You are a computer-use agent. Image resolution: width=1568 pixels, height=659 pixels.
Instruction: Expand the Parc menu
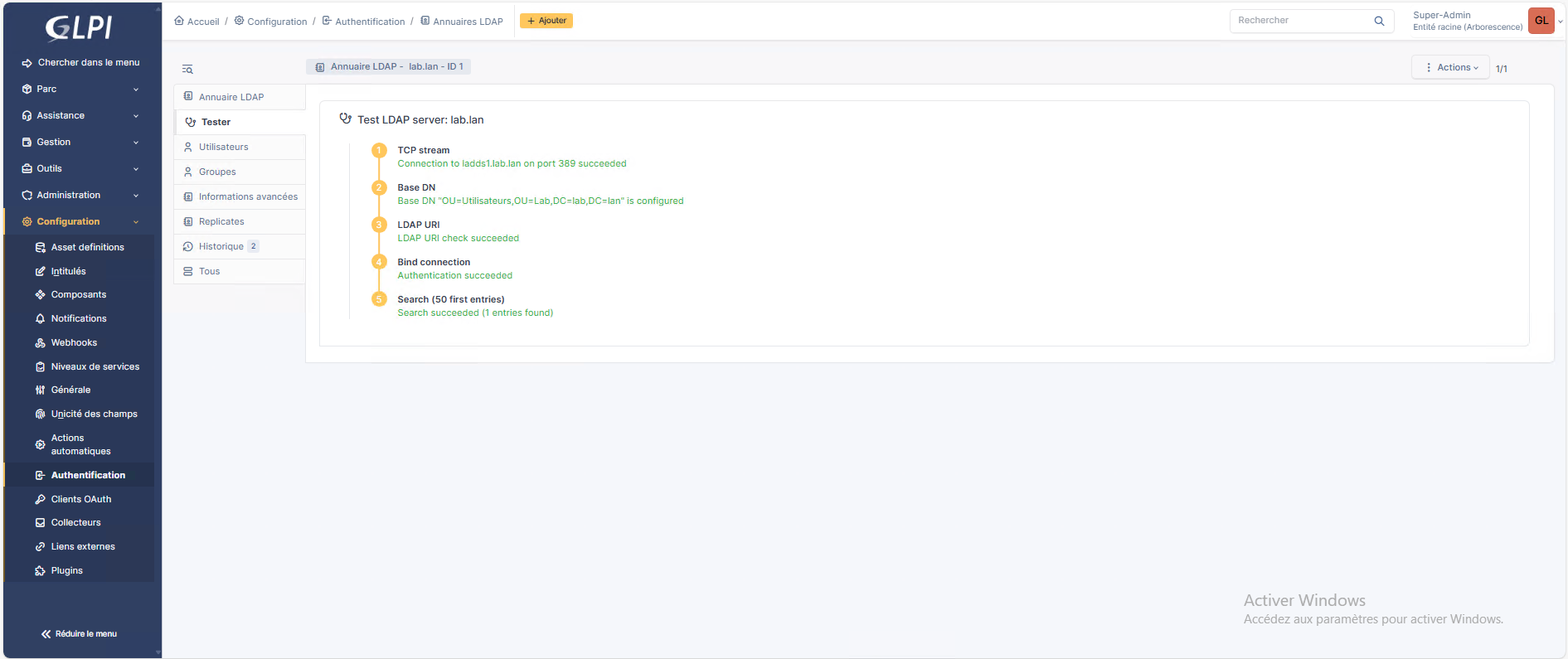tap(80, 89)
